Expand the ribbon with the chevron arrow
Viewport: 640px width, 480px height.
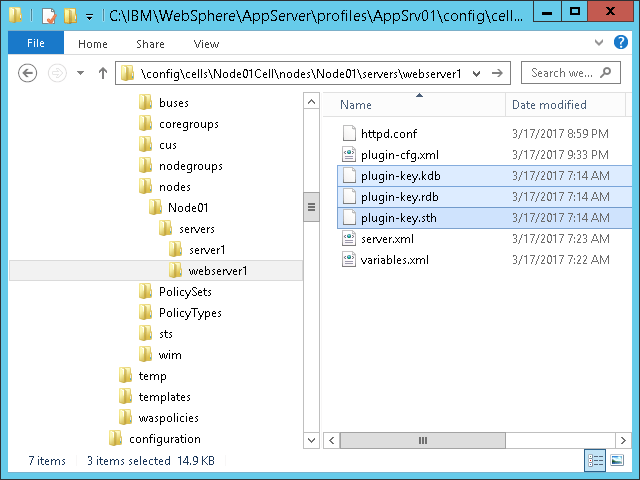click(601, 43)
